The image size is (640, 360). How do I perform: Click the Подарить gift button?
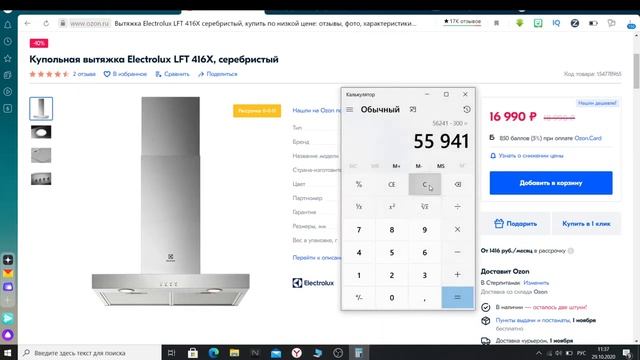pyautogui.click(x=516, y=224)
